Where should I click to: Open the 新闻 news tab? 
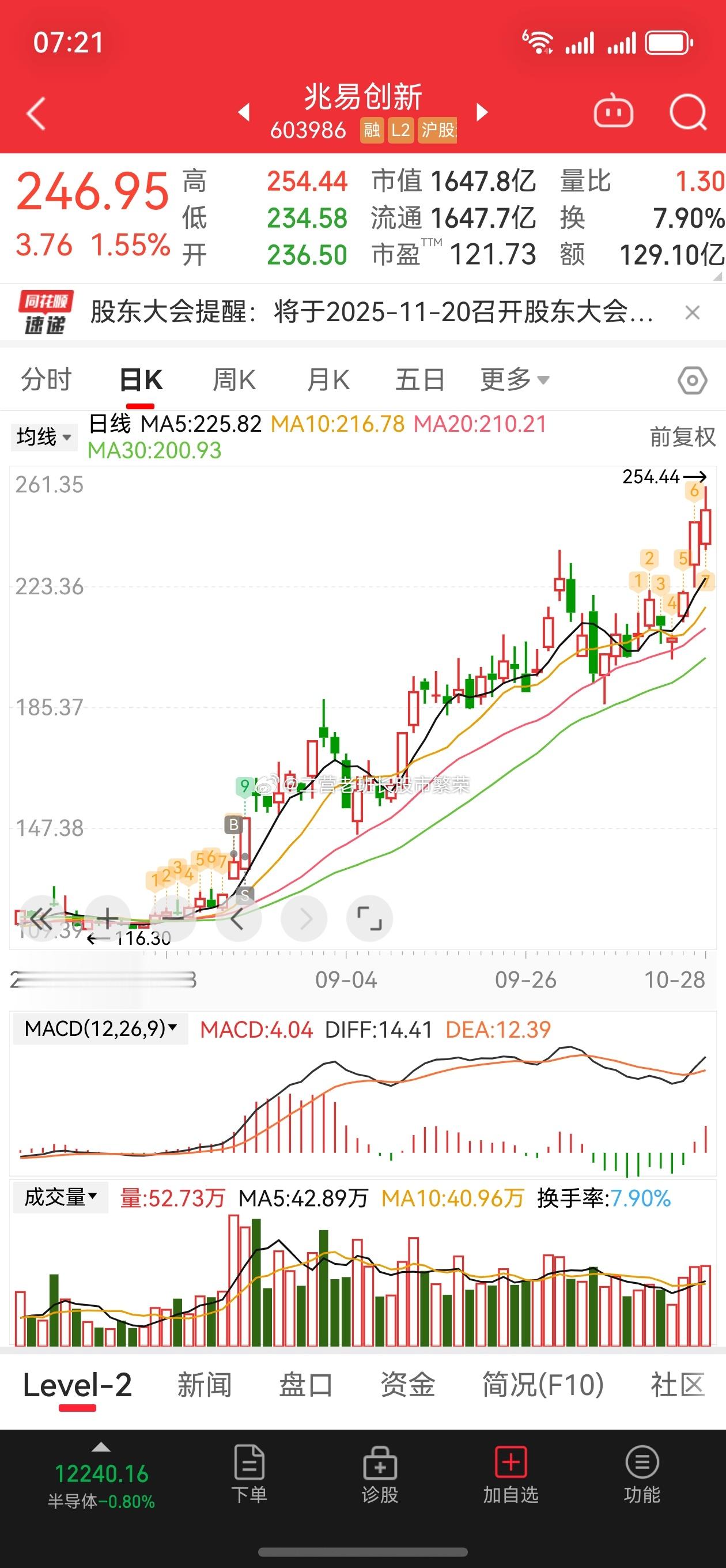coord(205,1385)
